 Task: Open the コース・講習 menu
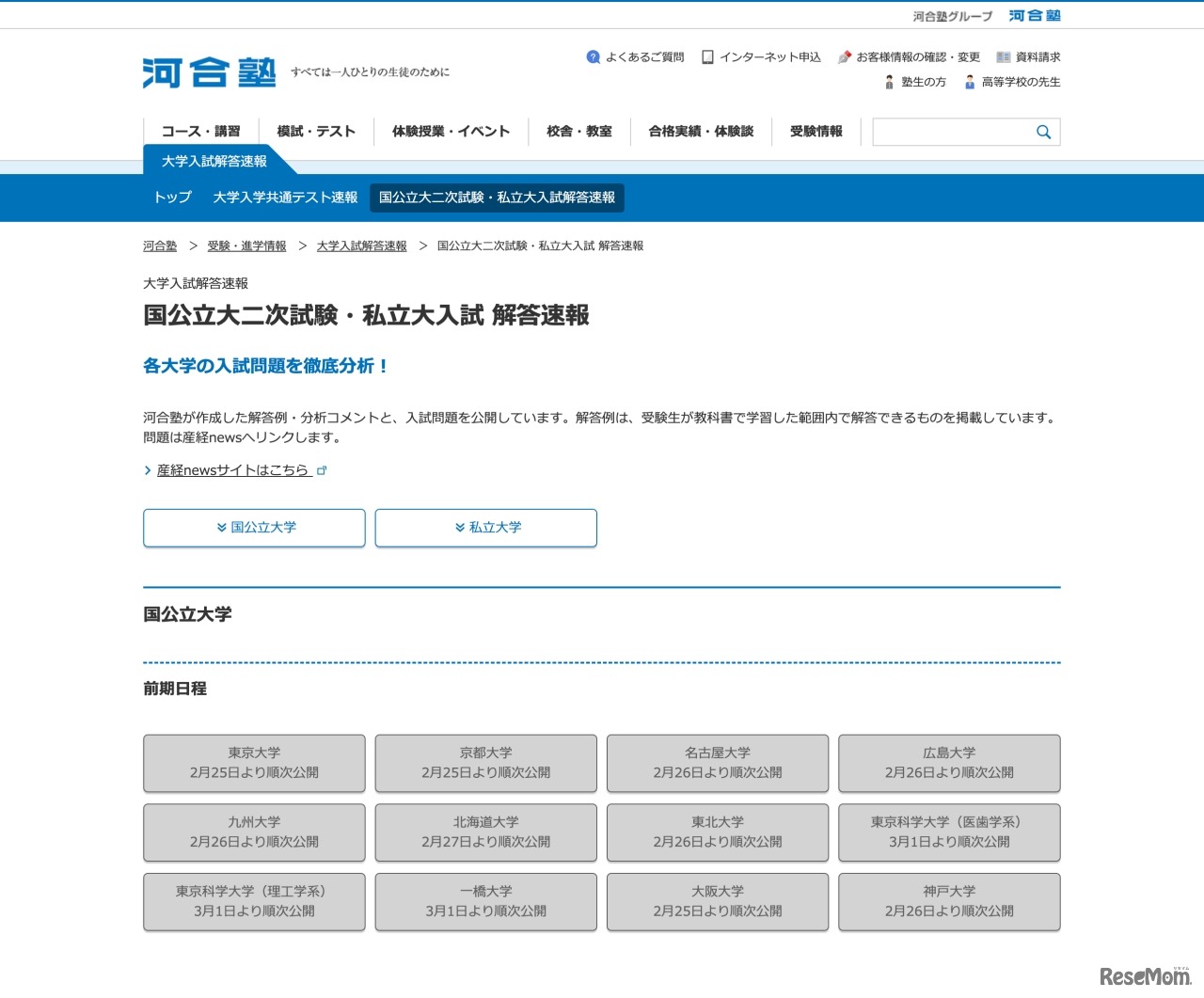(x=200, y=132)
